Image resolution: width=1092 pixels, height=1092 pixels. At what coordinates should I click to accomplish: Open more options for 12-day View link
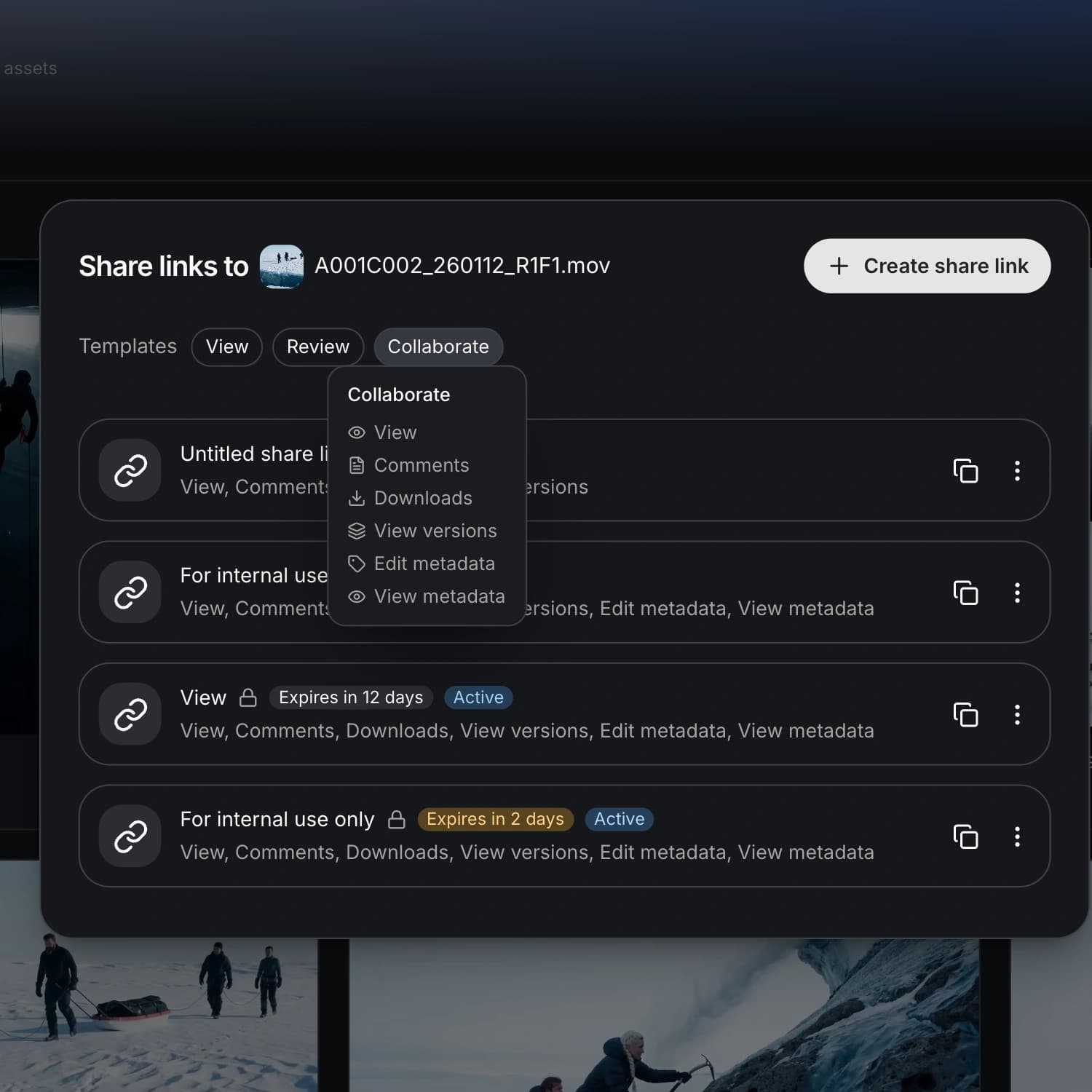point(1017,714)
